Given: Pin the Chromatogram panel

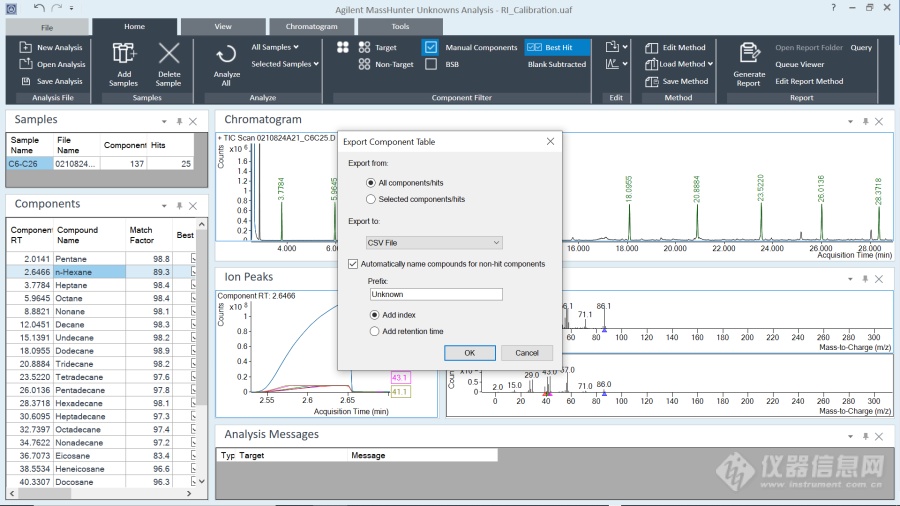Looking at the screenshot, I should pos(865,122).
